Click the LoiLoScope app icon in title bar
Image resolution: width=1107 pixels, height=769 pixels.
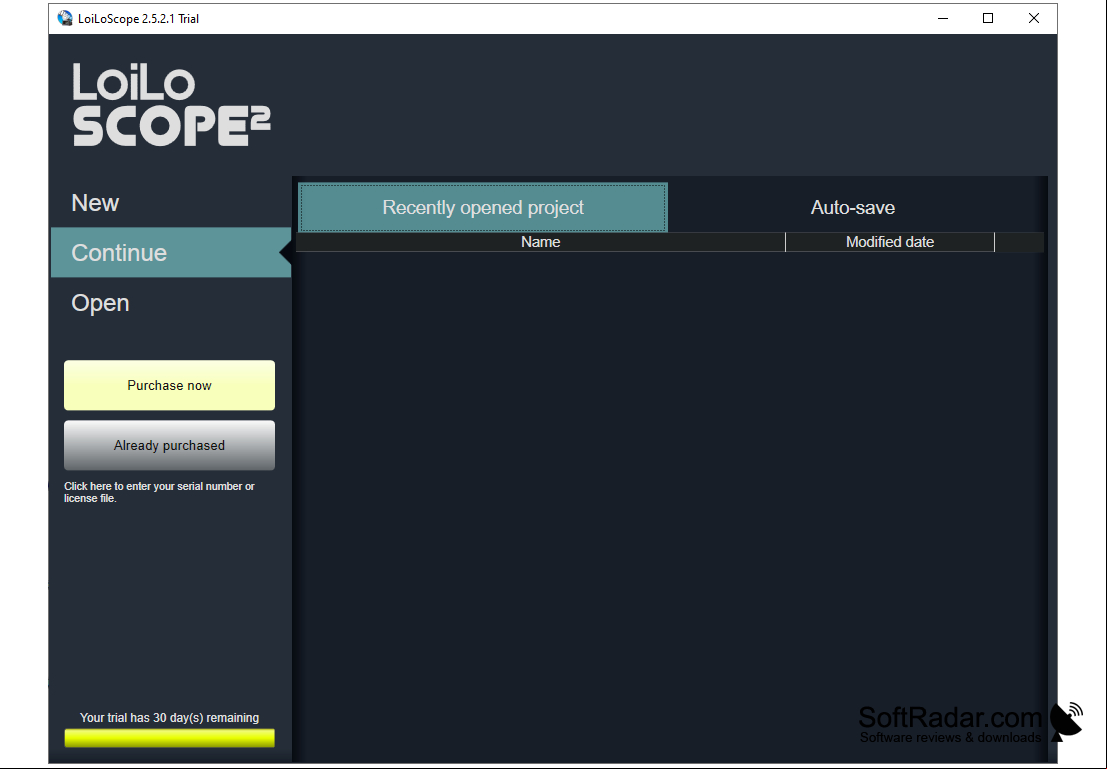65,18
